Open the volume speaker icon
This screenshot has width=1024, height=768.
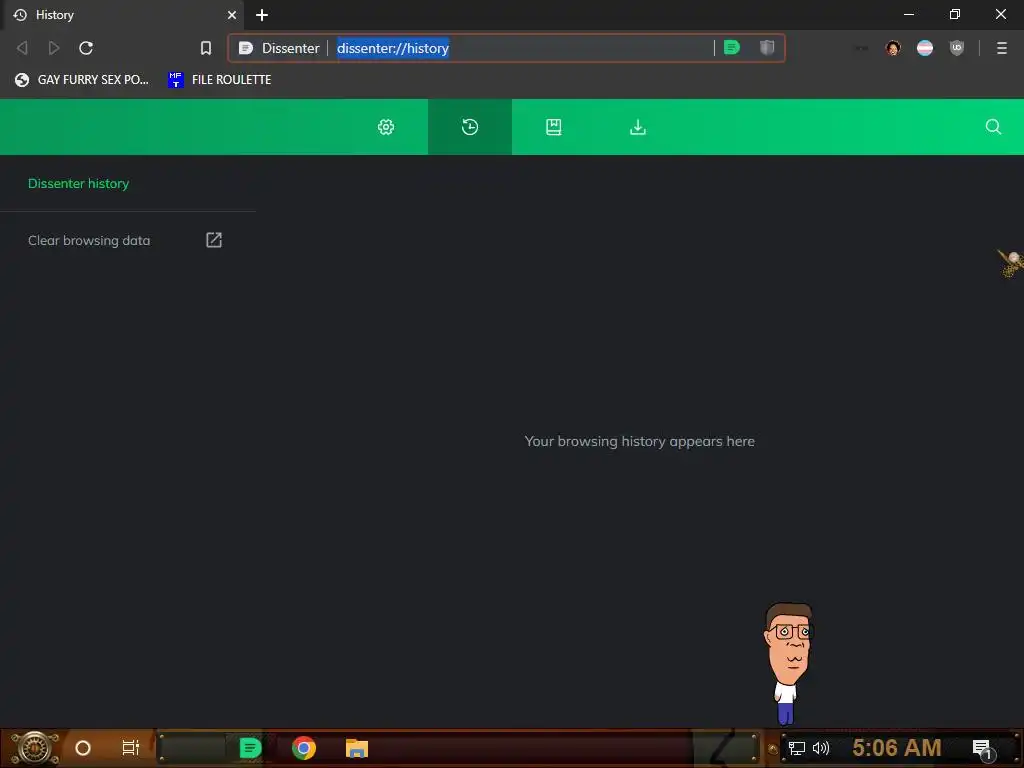pos(821,748)
